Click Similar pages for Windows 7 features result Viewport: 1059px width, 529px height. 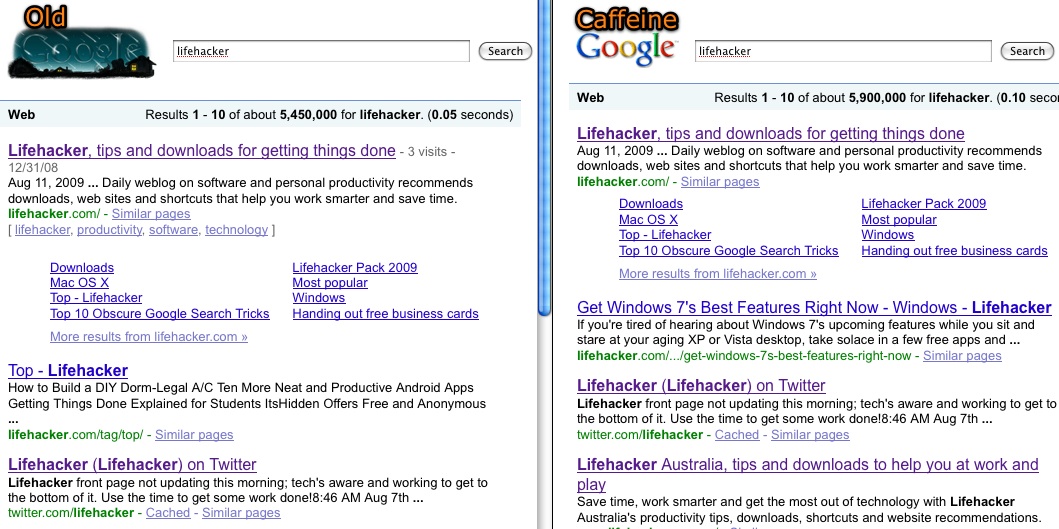(962, 356)
